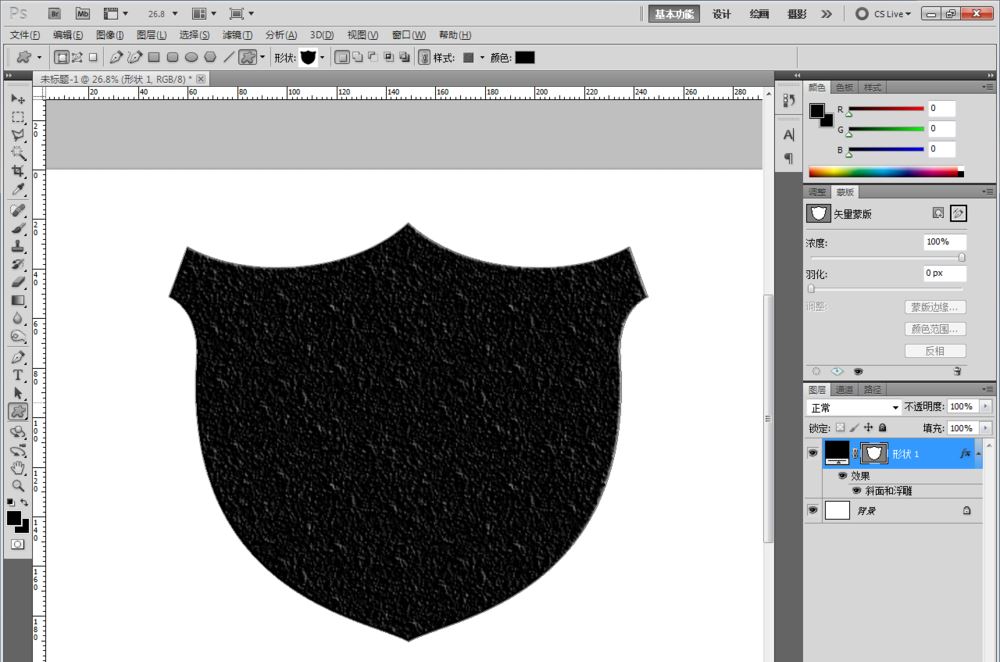1000x662 pixels.
Task: Select the Rectangular Marquee tool
Action: point(18,117)
